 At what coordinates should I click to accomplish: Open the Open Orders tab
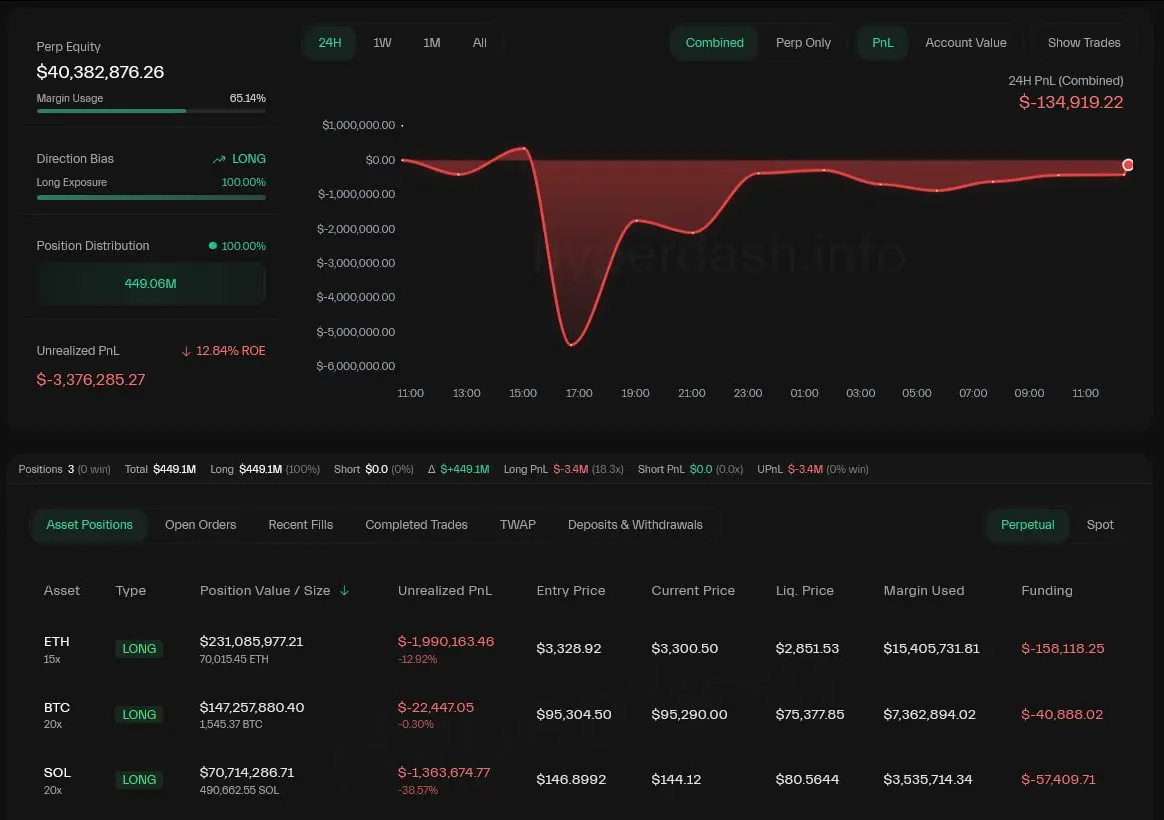pos(200,525)
